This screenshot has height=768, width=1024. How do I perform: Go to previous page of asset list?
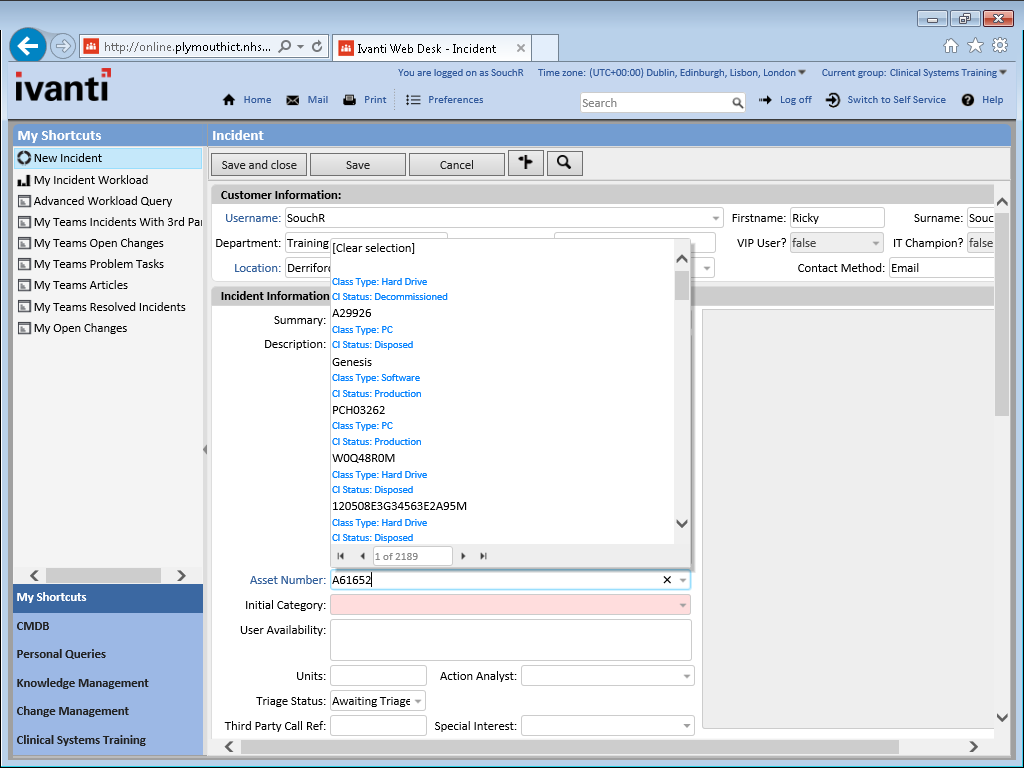362,556
